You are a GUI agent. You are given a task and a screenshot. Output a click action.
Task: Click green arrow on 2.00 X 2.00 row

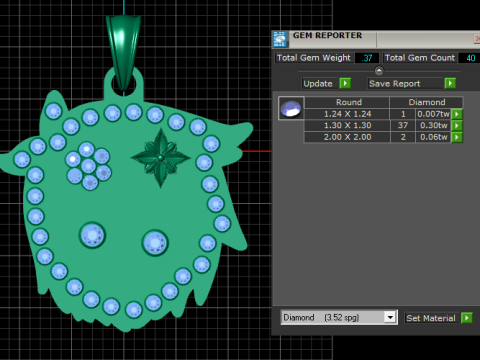click(x=457, y=137)
